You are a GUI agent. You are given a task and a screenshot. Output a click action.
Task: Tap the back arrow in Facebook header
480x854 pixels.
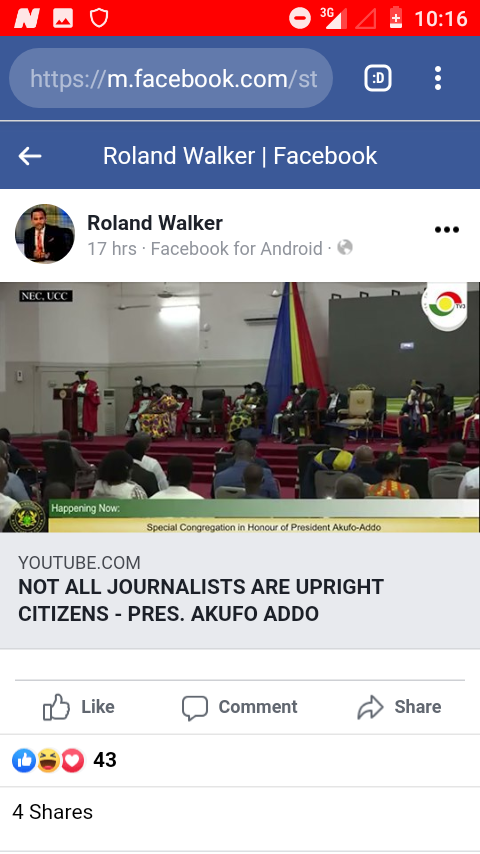[30, 156]
